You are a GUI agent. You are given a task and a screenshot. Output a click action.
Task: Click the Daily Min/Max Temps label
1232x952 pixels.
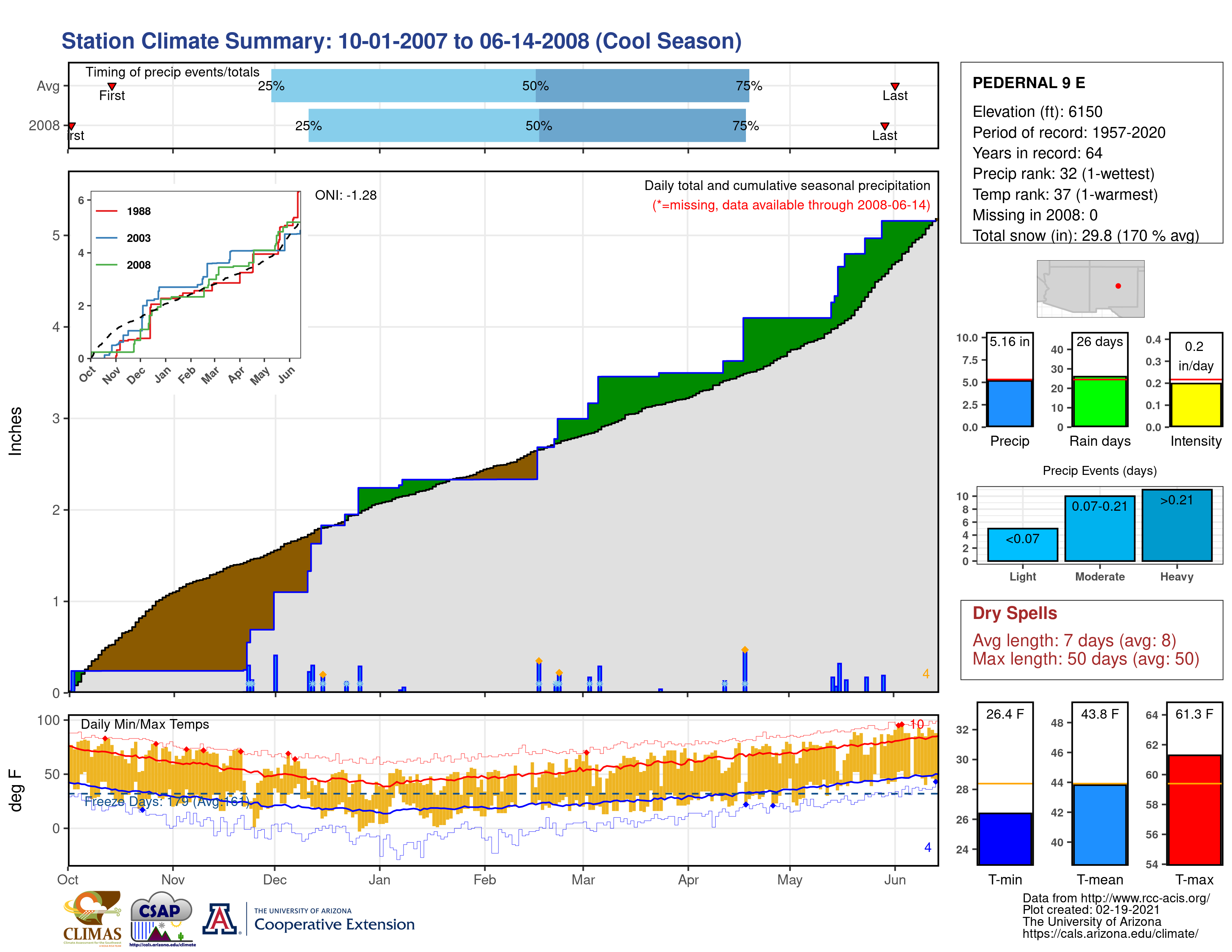[145, 724]
